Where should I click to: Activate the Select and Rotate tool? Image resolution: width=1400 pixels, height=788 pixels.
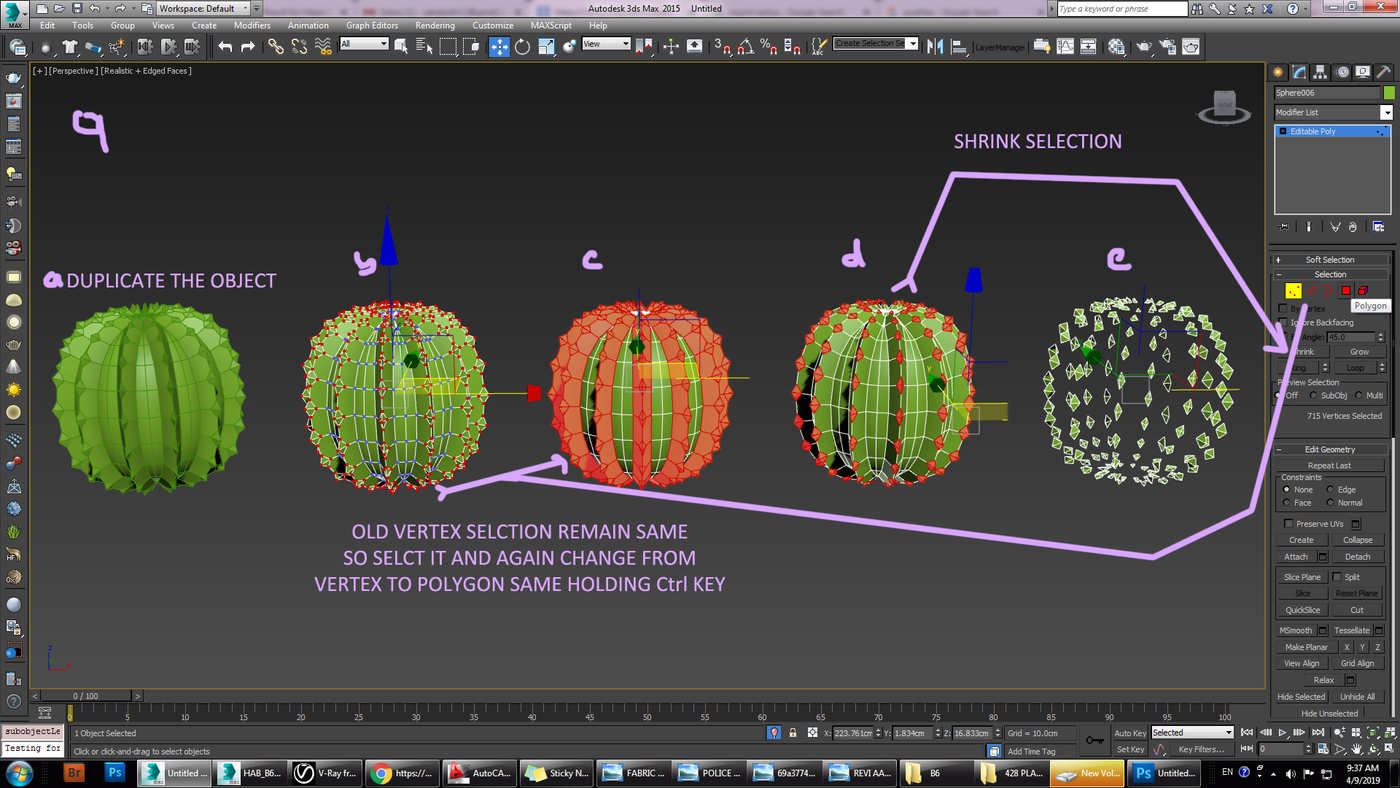522,46
